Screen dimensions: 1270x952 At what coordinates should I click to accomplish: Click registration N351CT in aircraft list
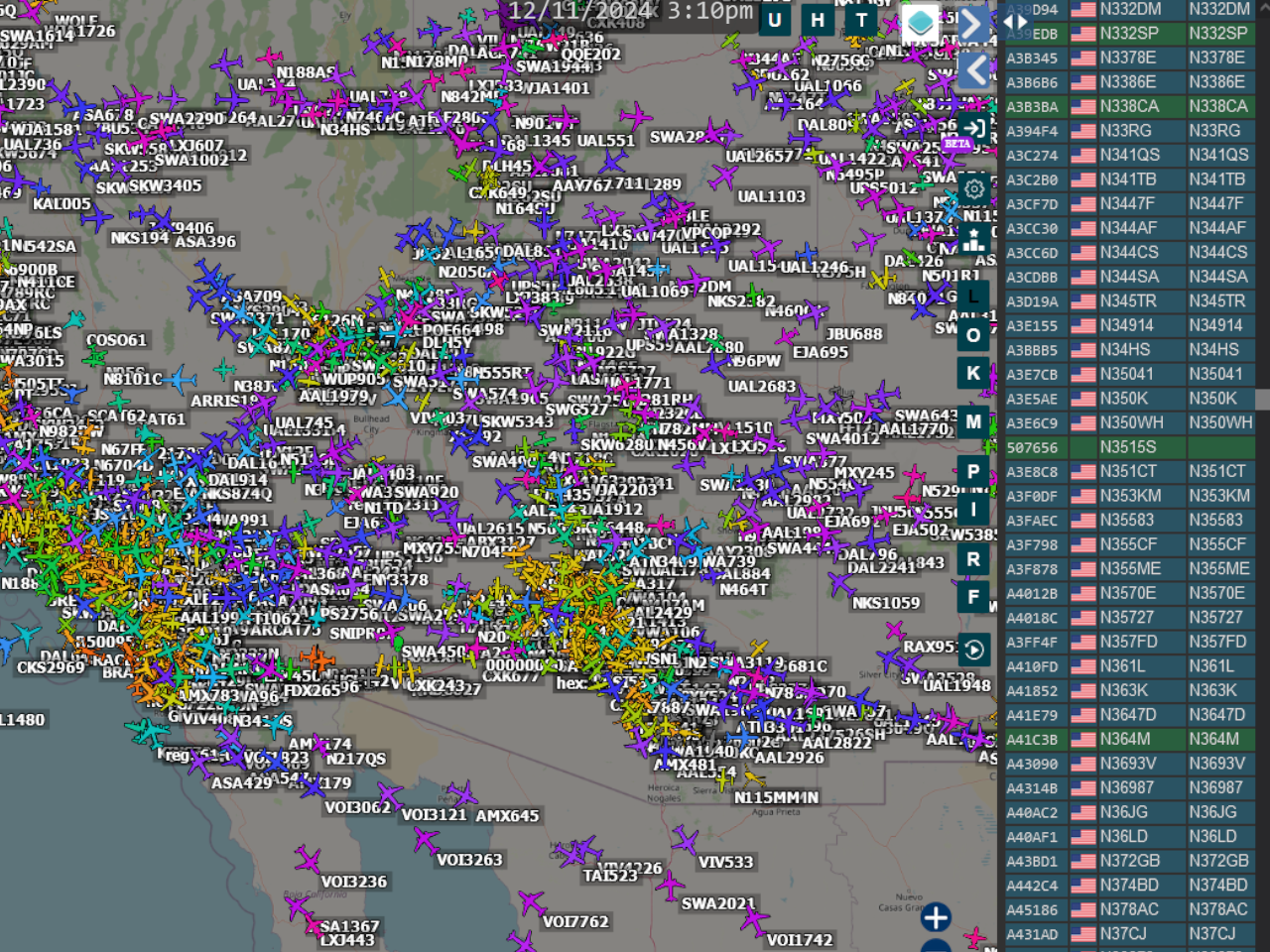[x=1128, y=471]
